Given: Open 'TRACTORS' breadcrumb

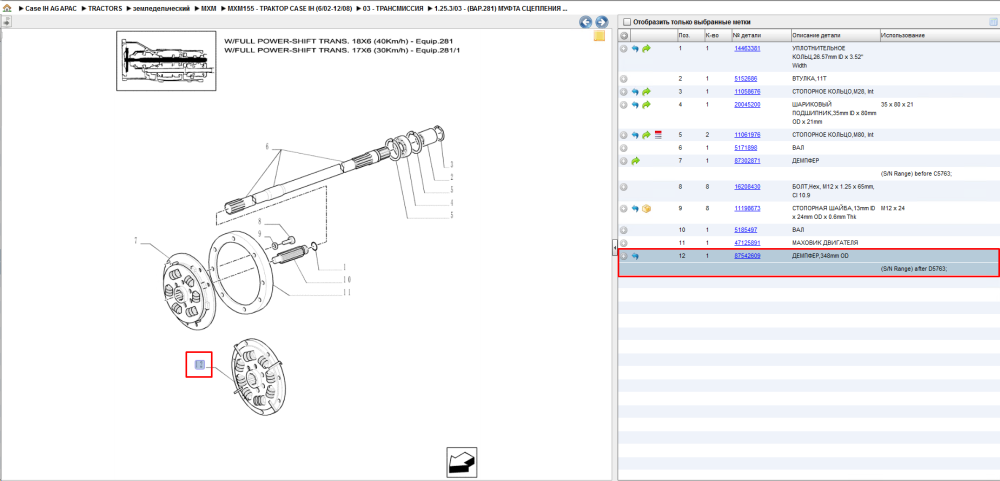Looking at the screenshot, I should click(x=105, y=9).
